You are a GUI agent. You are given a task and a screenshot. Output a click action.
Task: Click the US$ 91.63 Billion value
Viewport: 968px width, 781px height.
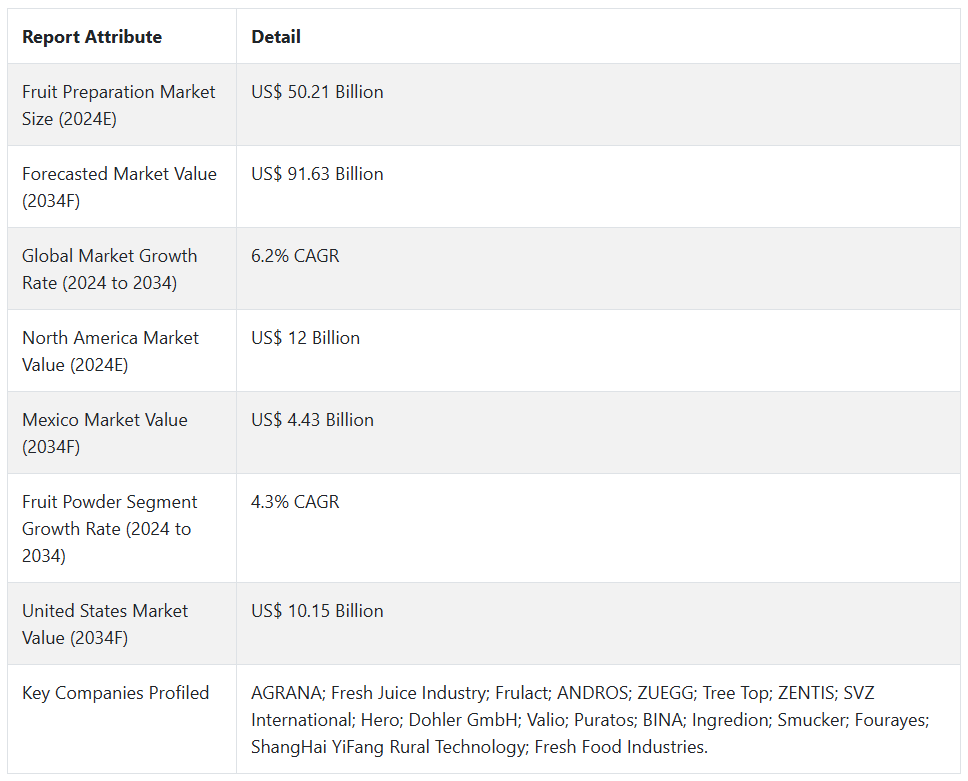click(x=317, y=174)
